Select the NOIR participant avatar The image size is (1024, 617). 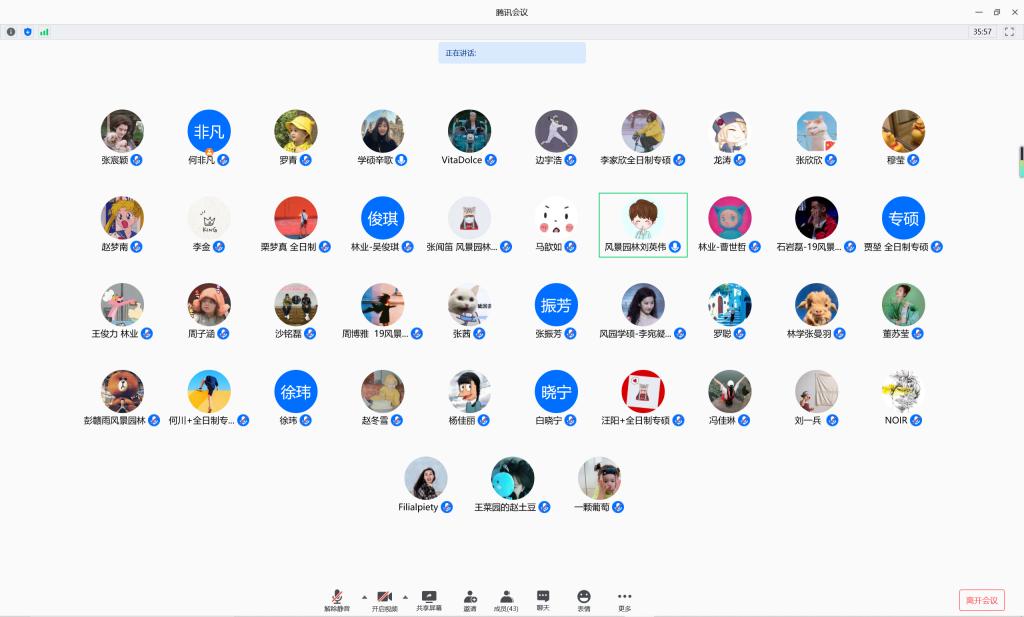point(902,392)
